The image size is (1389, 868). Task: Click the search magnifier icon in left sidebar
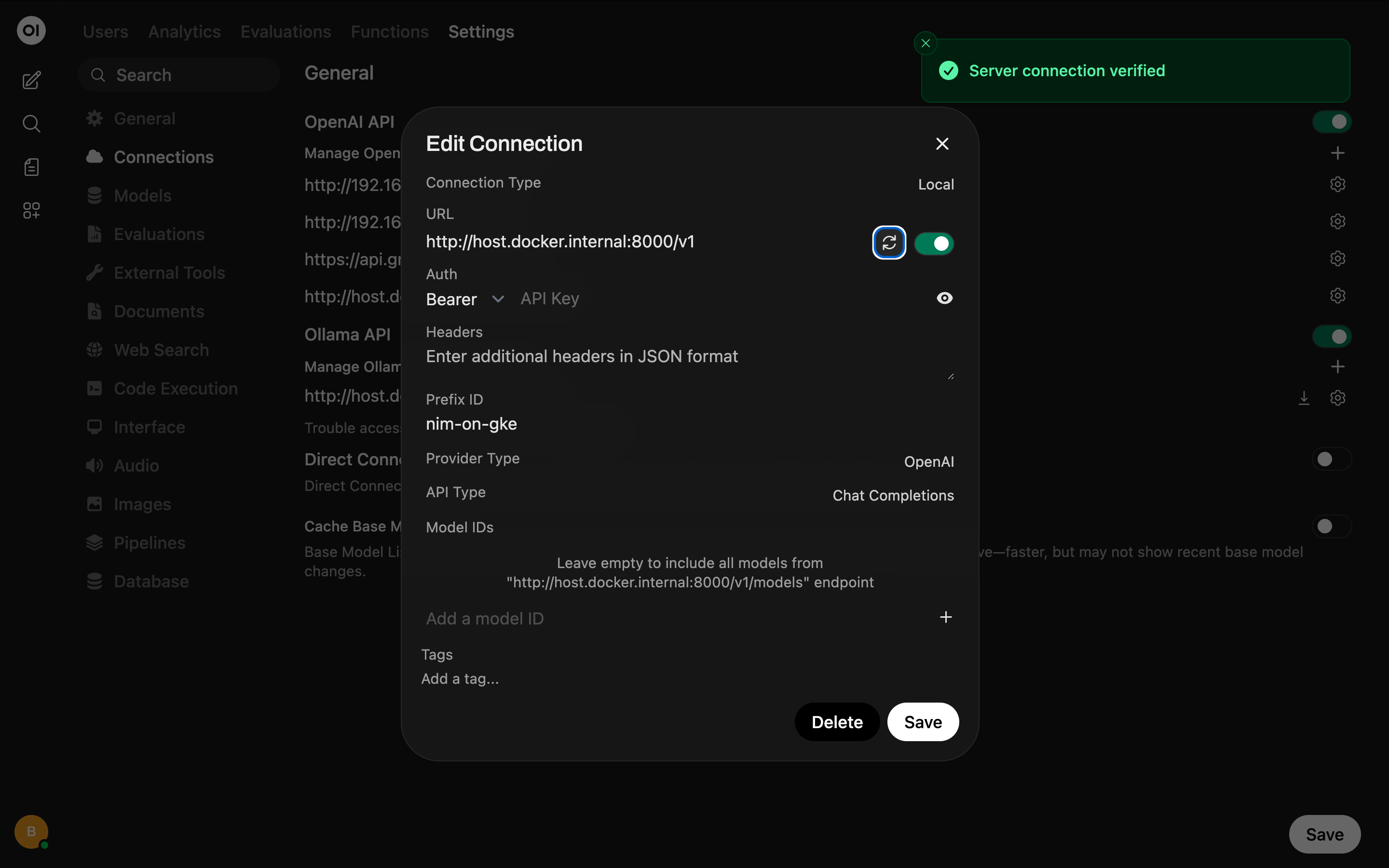click(31, 123)
